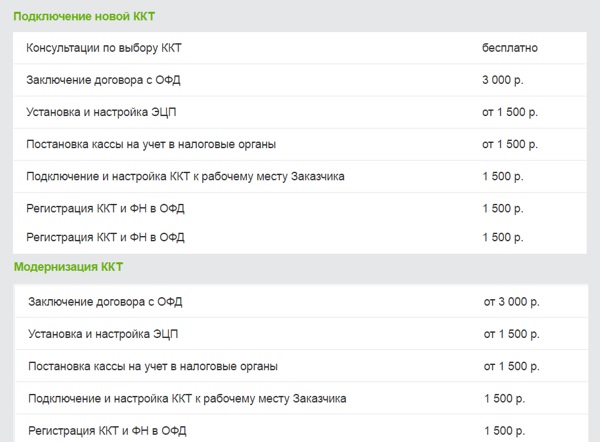
Task: Select "Подключение и настройка ККТ" under Подключение новой ККТ
Action: [186, 176]
